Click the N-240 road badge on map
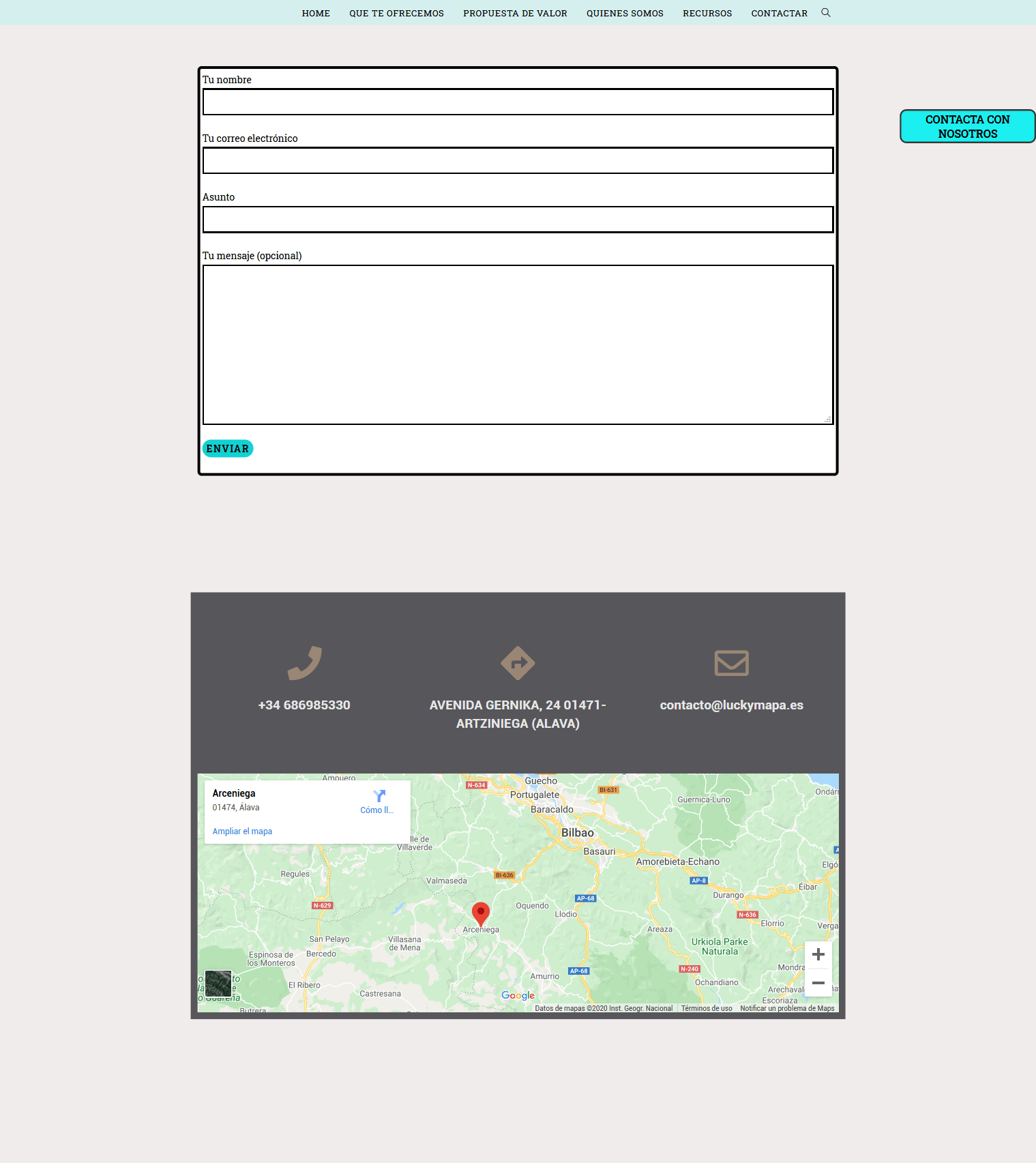 690,969
